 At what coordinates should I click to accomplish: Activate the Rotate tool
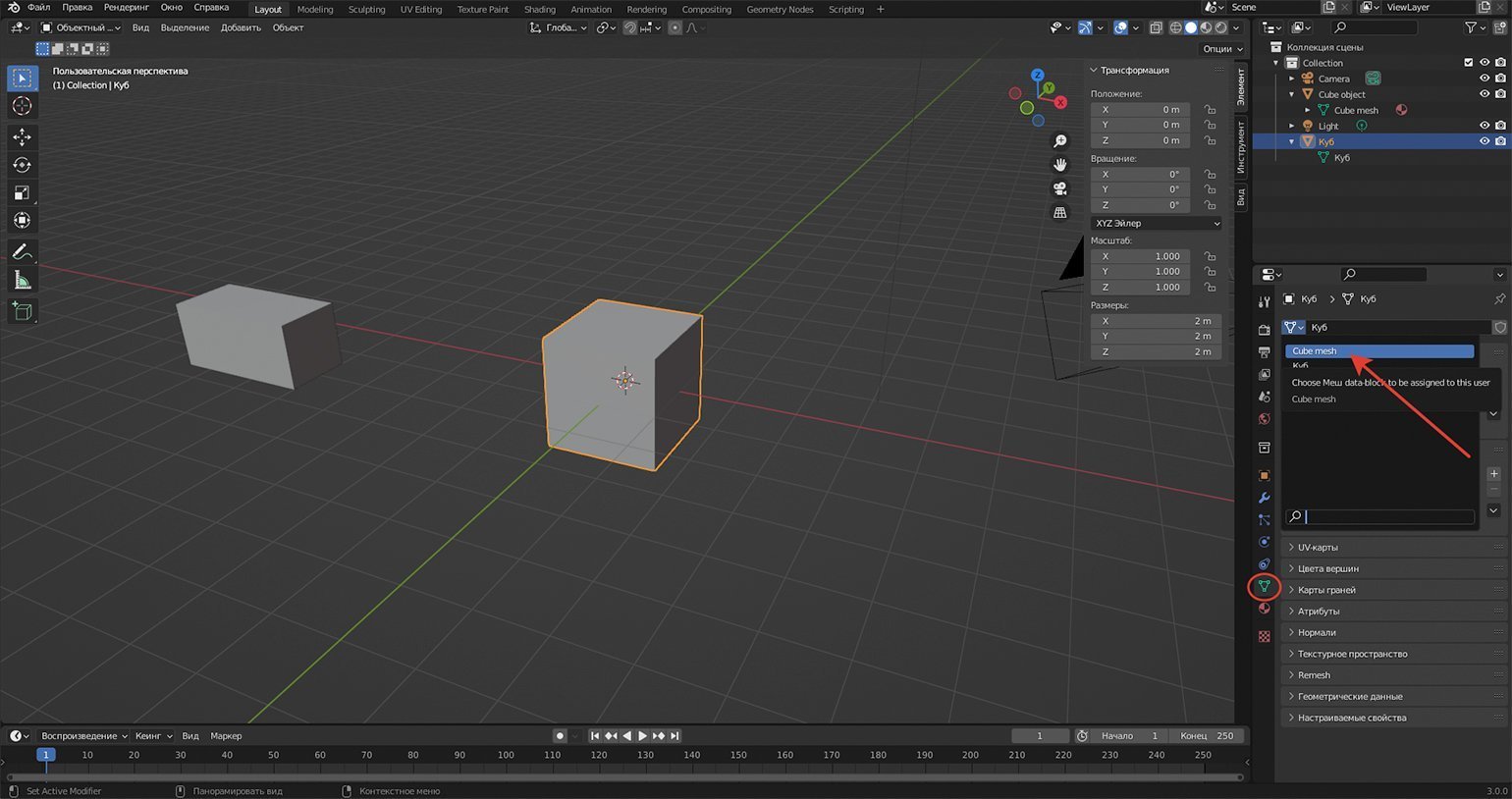[22, 165]
